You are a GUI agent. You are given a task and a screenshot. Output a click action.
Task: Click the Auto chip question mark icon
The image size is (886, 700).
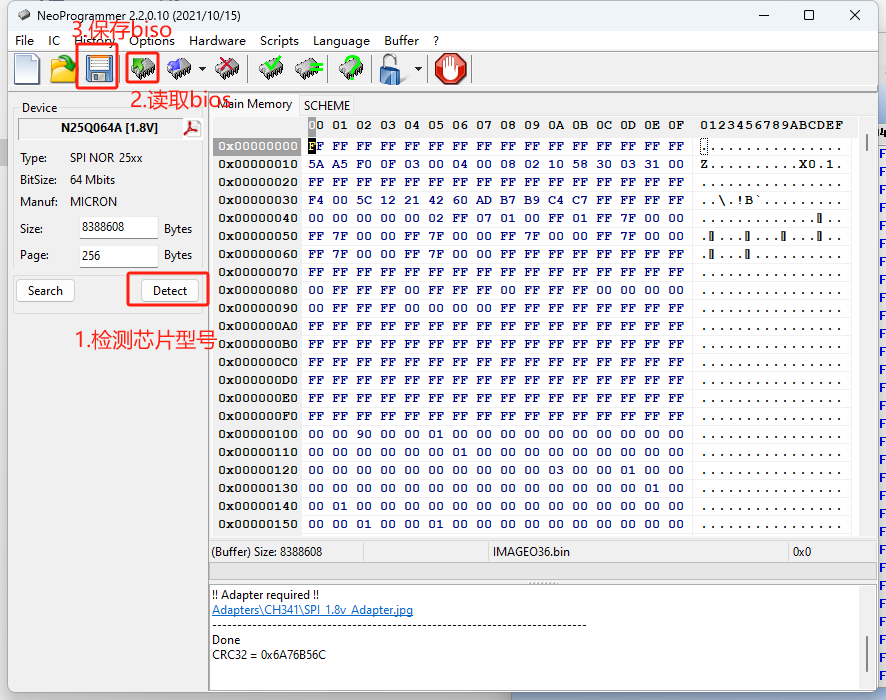tap(350, 69)
